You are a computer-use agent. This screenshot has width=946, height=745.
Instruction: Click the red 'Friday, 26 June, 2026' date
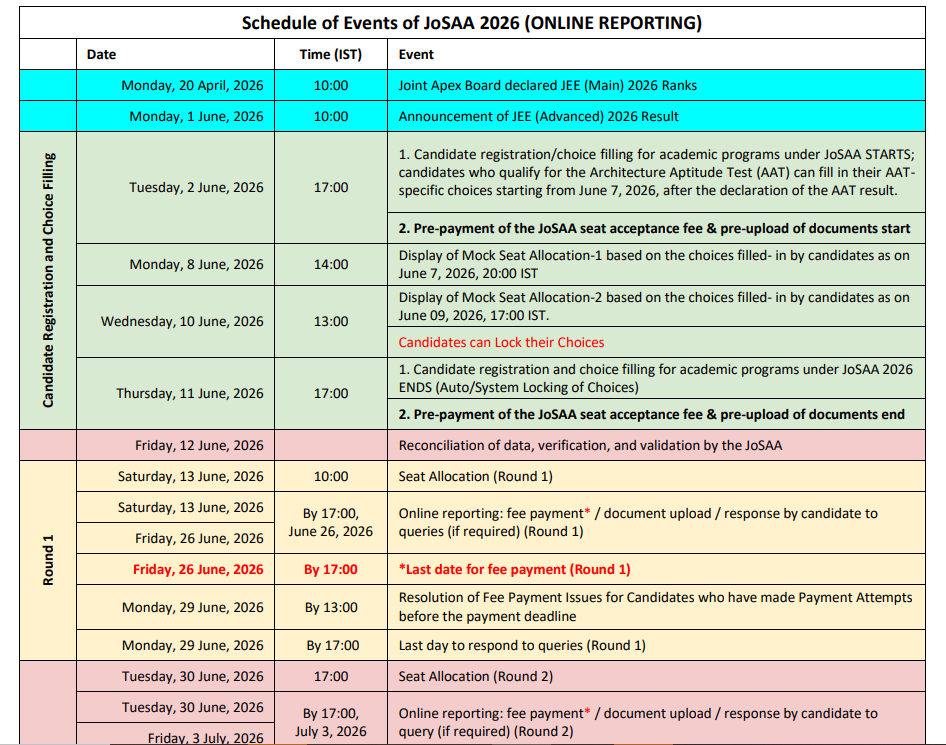(198, 569)
